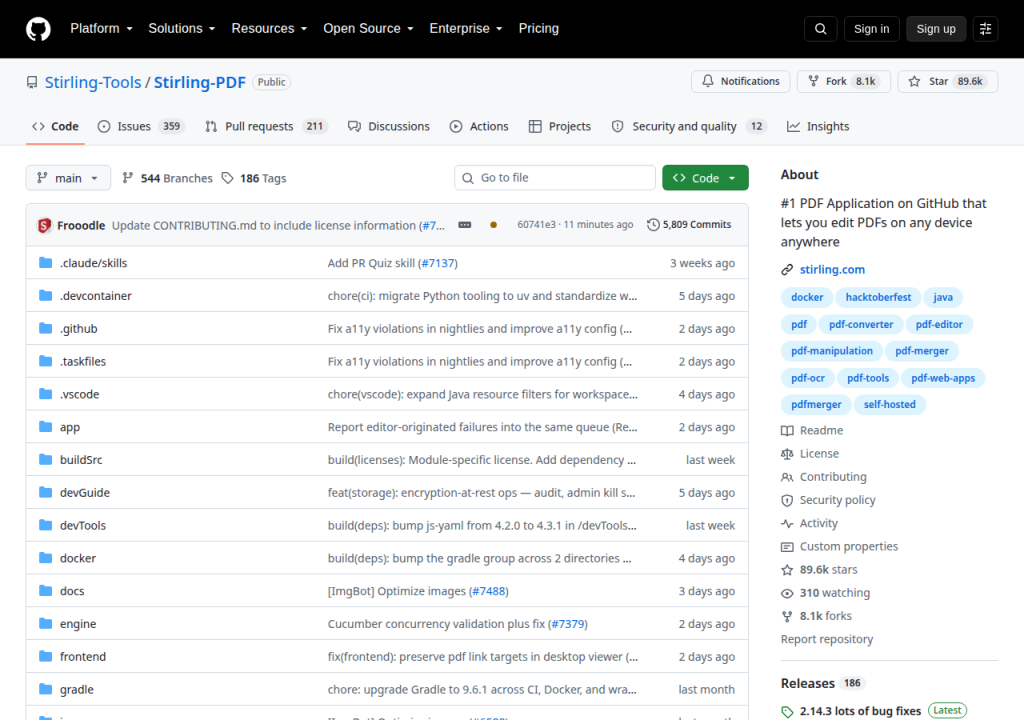Image resolution: width=1024 pixels, height=720 pixels.
Task: Click the buildSrc folder icon
Action: point(45,459)
